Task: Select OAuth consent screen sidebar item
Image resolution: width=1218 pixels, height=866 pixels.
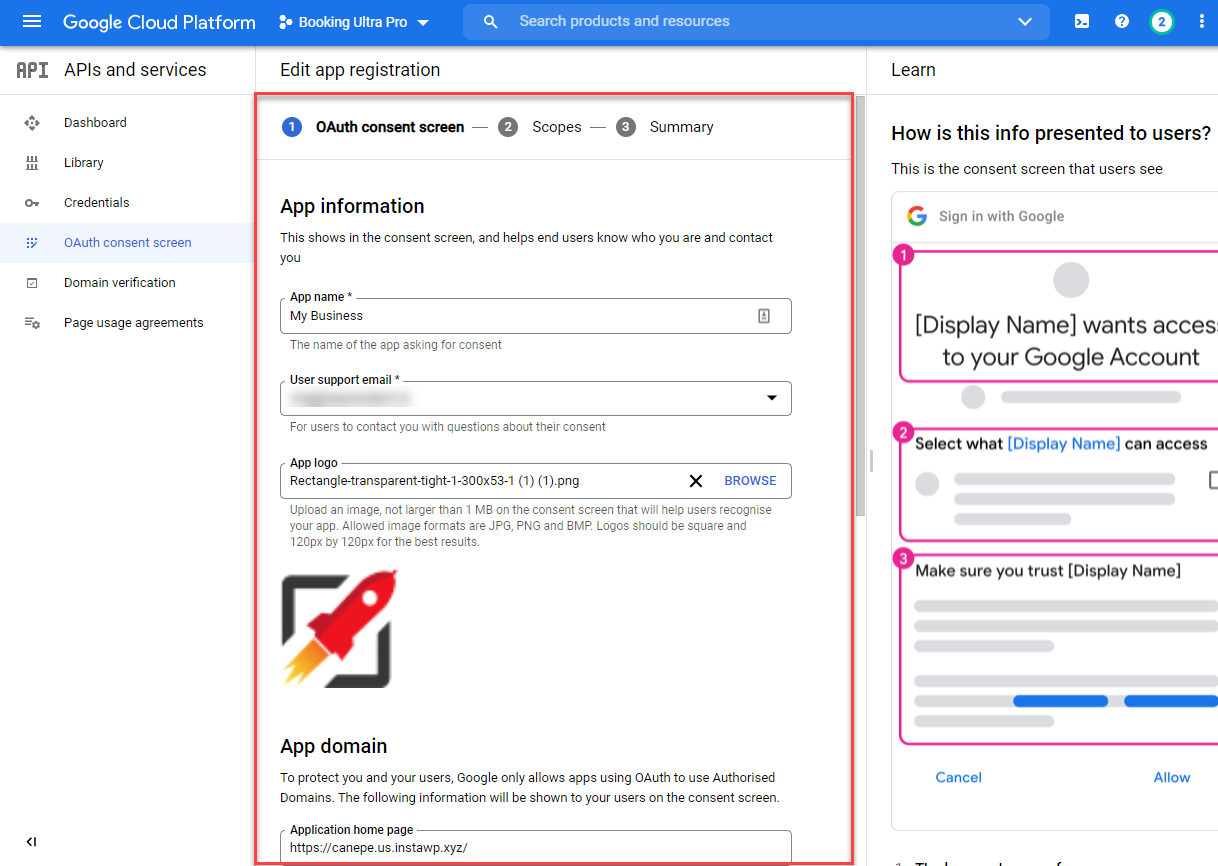Action: tap(127, 243)
